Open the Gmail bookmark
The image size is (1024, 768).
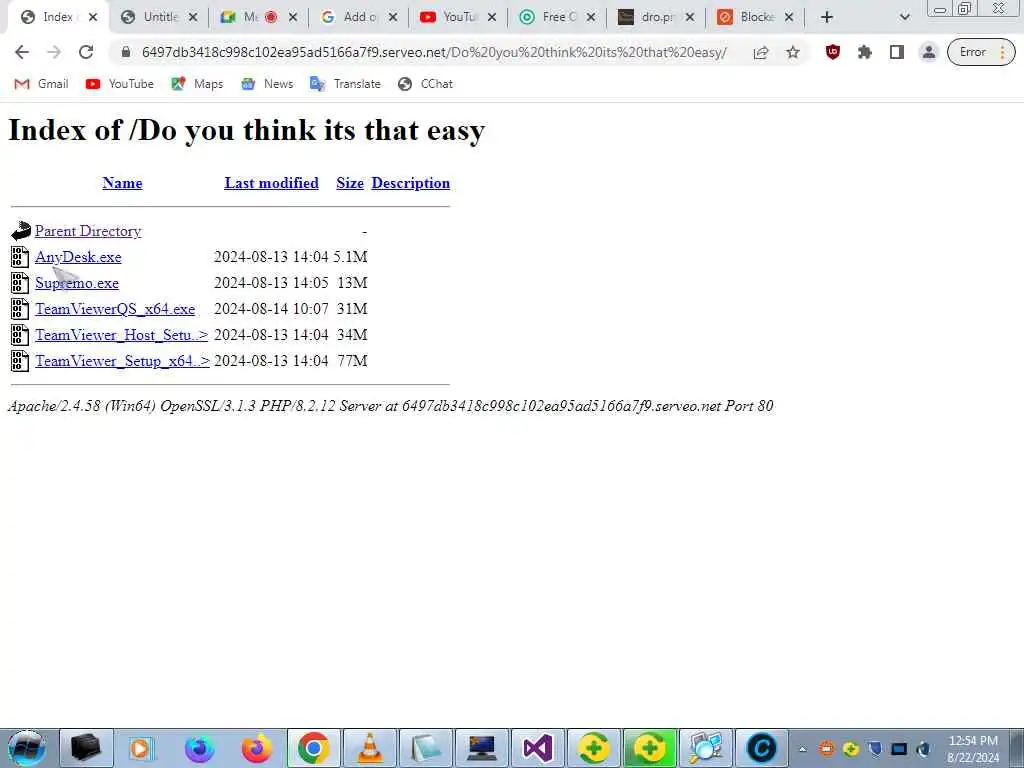tap(41, 84)
